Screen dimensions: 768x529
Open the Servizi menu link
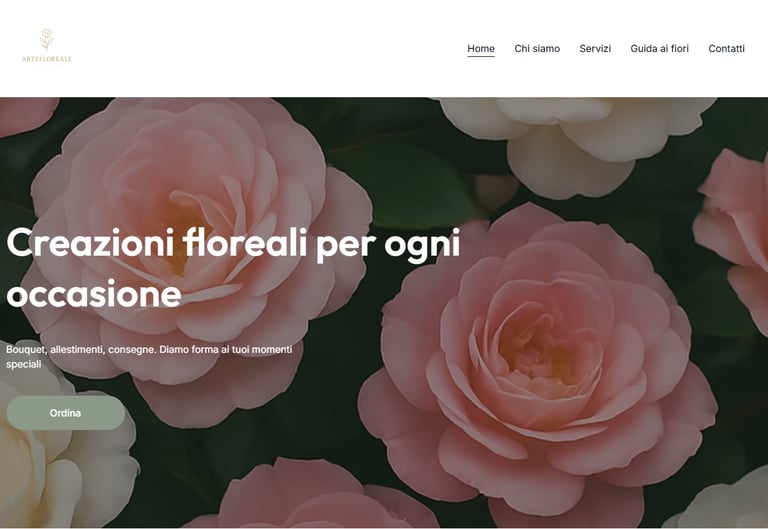[x=595, y=48]
